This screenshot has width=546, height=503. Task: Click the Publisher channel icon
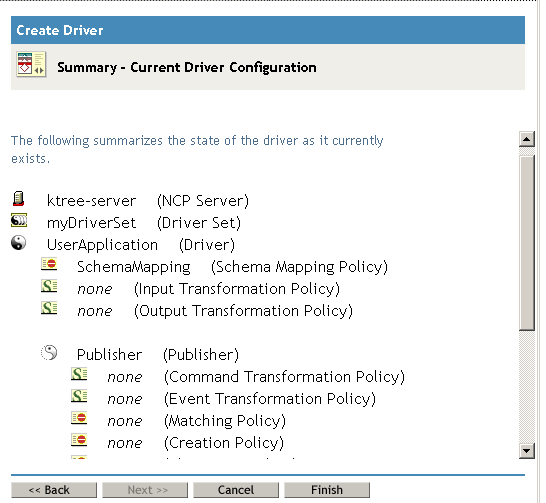coord(49,353)
